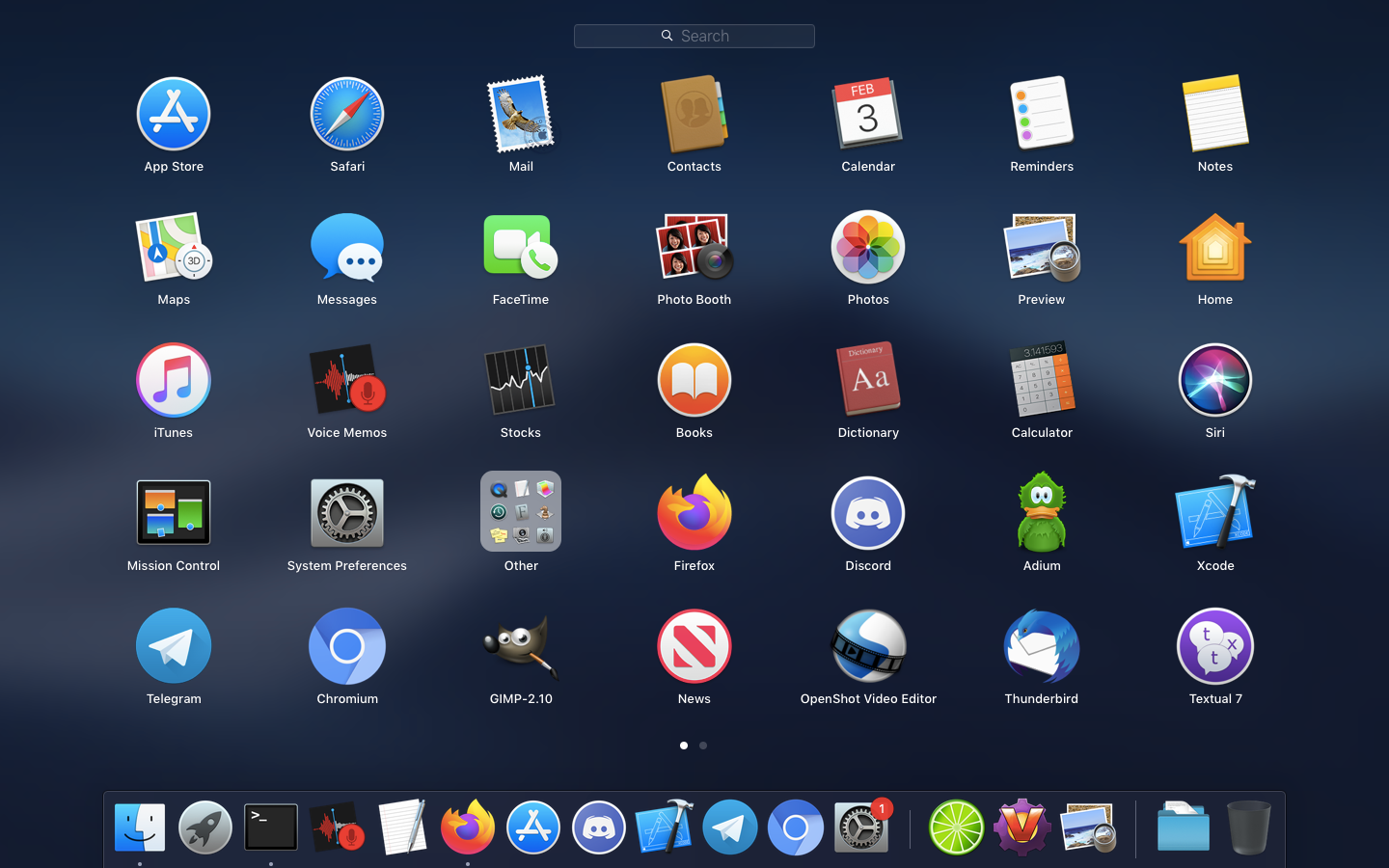Image resolution: width=1389 pixels, height=868 pixels.
Task: Click the Launchpad Search field
Action: point(694,36)
